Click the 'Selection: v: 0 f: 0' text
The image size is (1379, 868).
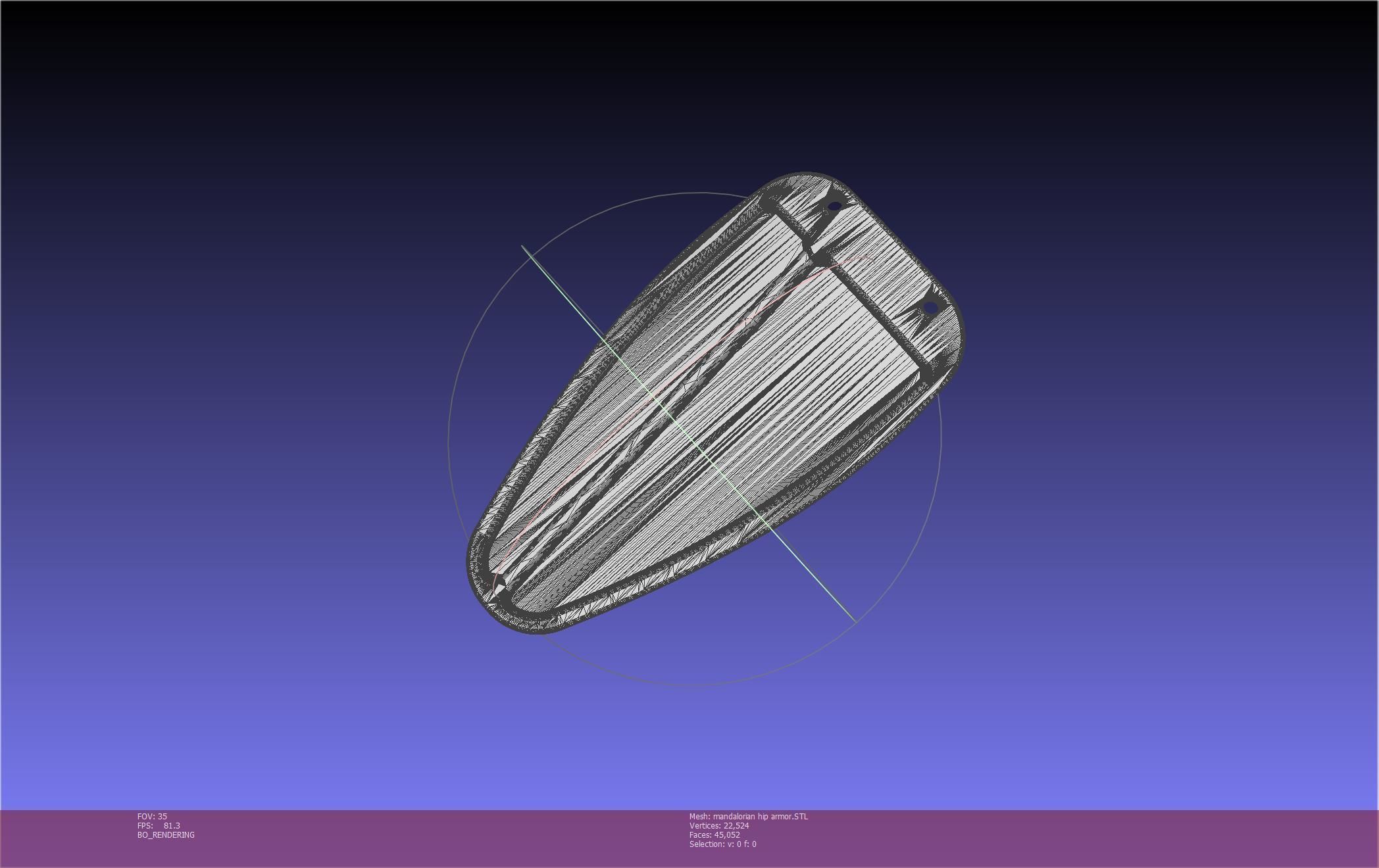pyautogui.click(x=723, y=844)
